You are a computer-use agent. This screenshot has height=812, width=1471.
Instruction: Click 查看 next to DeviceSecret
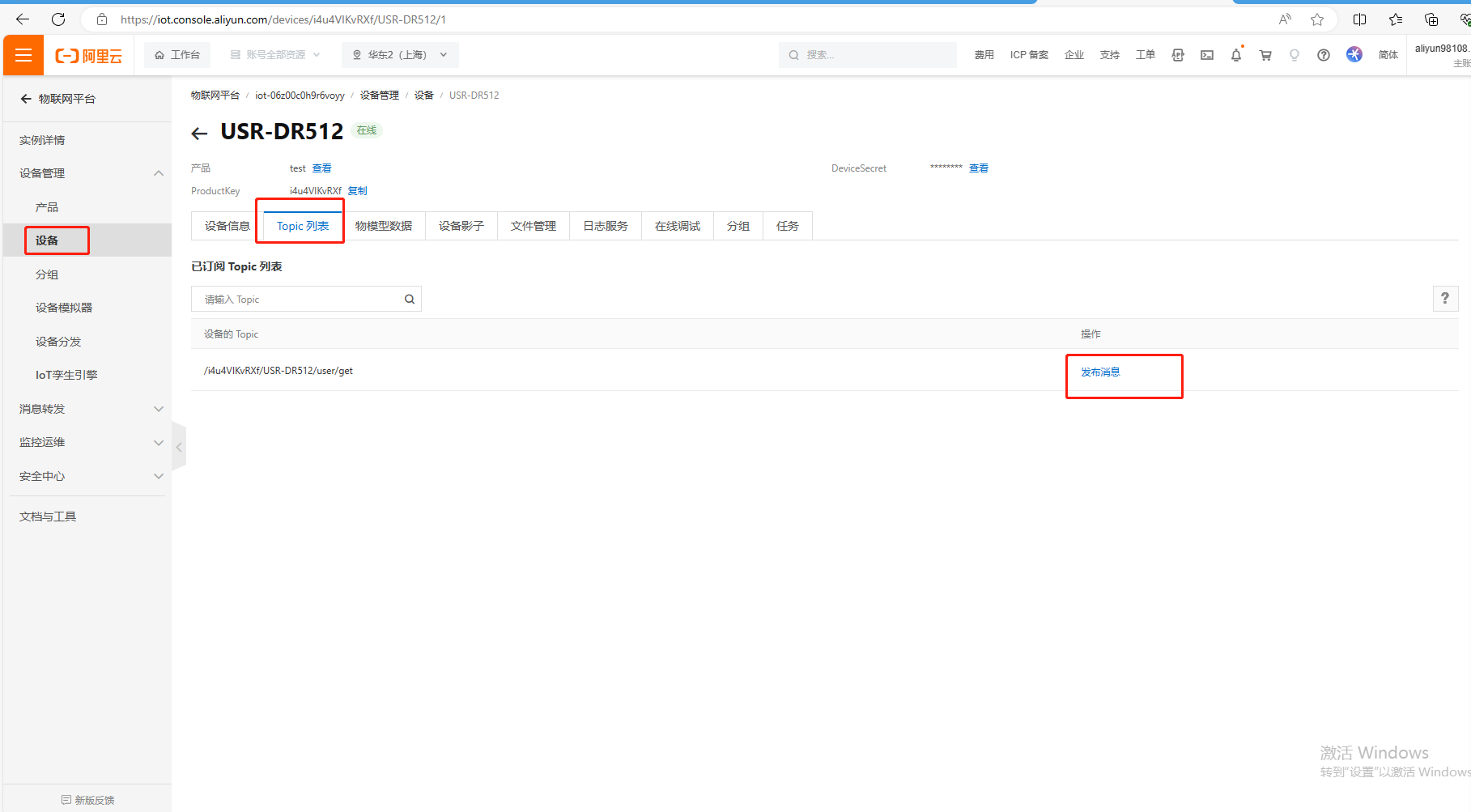978,168
